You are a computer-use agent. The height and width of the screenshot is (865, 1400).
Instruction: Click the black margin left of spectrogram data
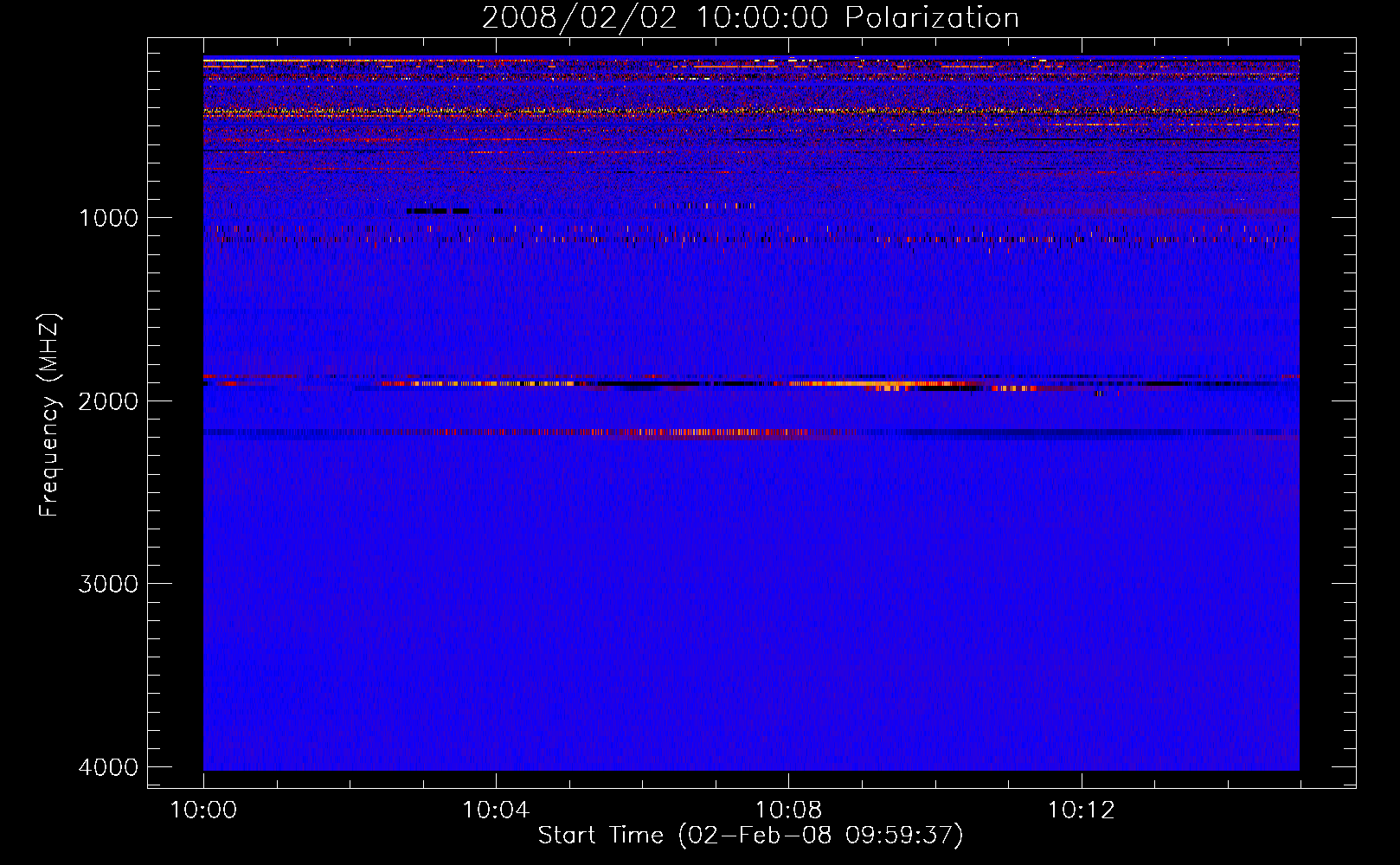point(175,413)
